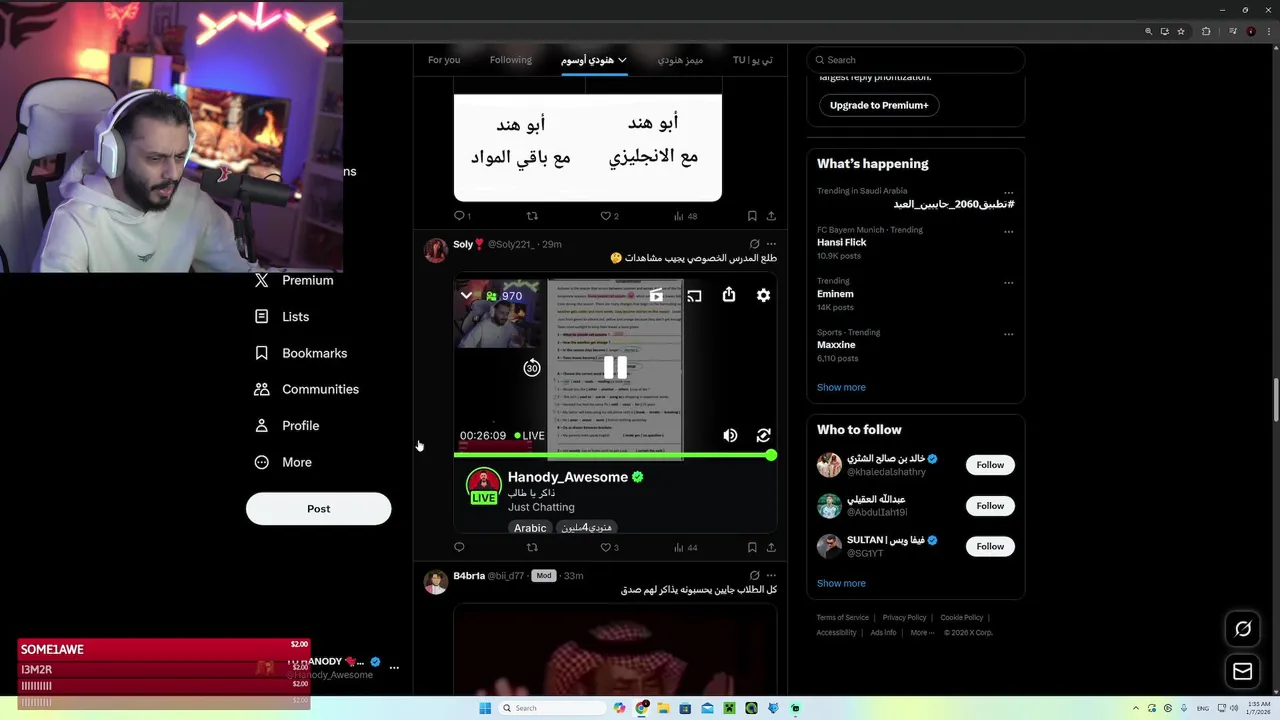Open B4br1a's profile avatar
This screenshot has height=720, width=1280.
point(435,582)
